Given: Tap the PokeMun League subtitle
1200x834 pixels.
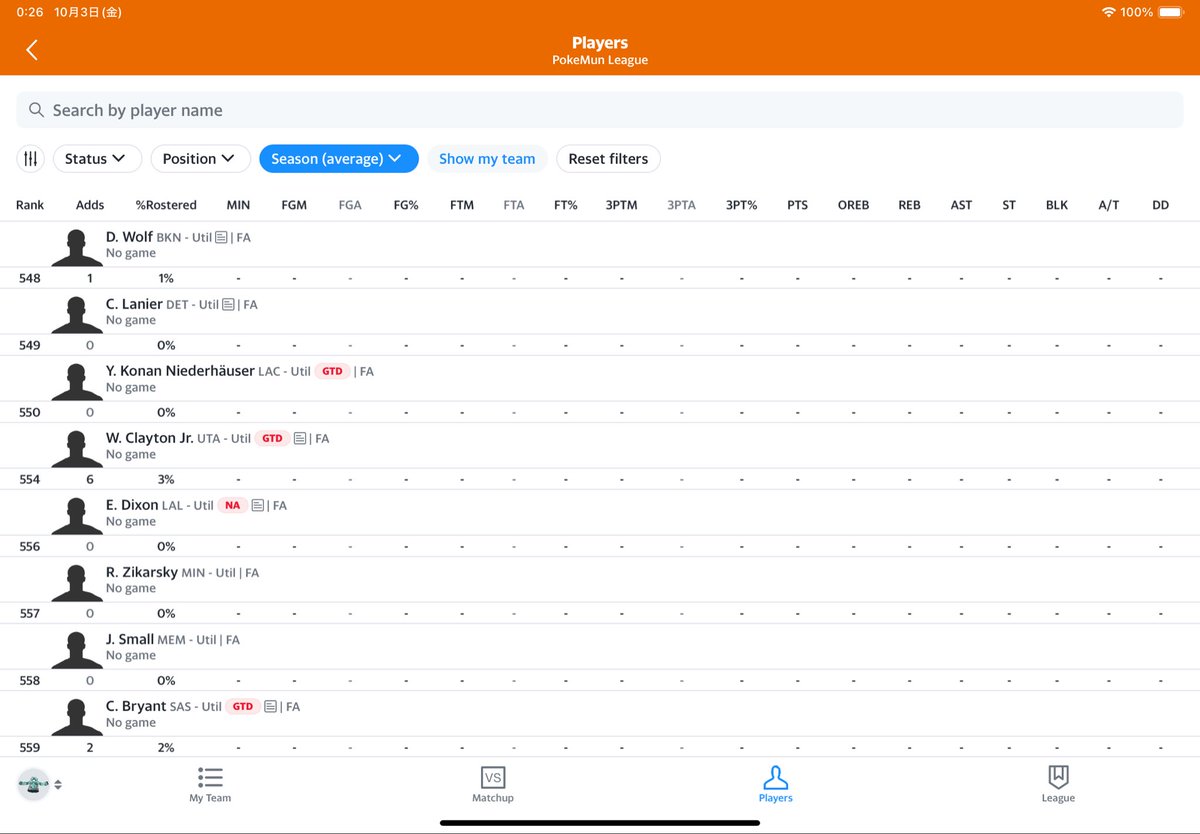Looking at the screenshot, I should (x=600, y=60).
